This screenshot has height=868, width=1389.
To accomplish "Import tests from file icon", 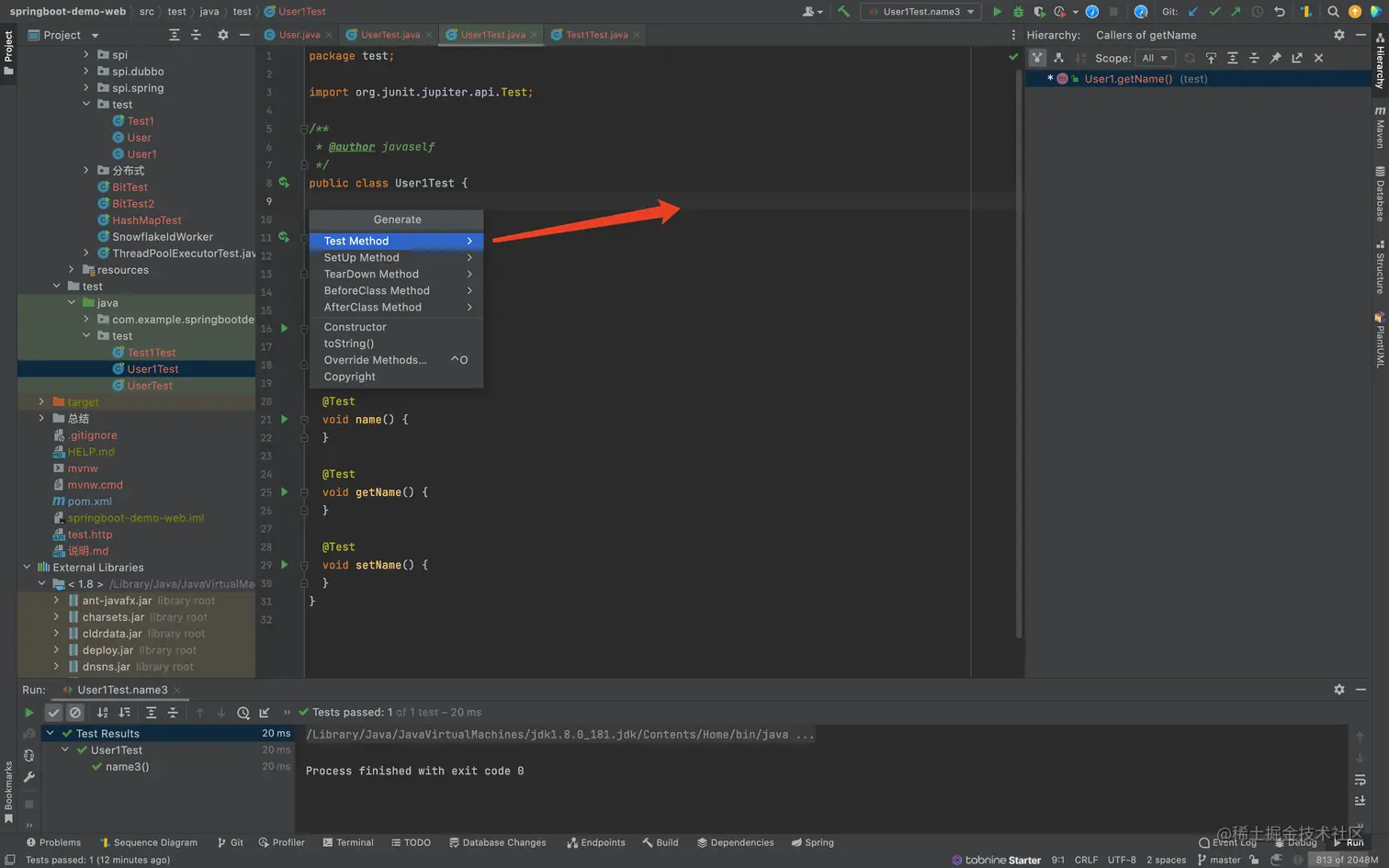I will (x=265, y=713).
